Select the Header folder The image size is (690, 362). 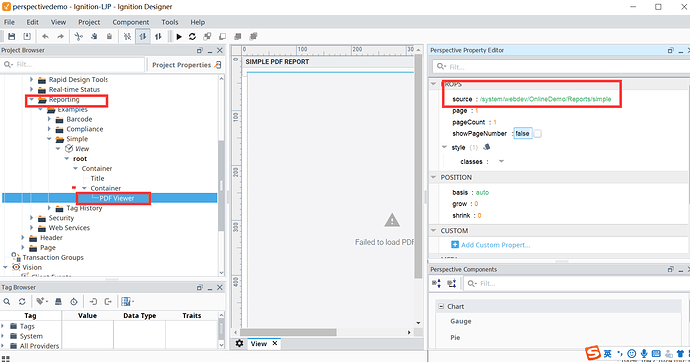pos(51,238)
